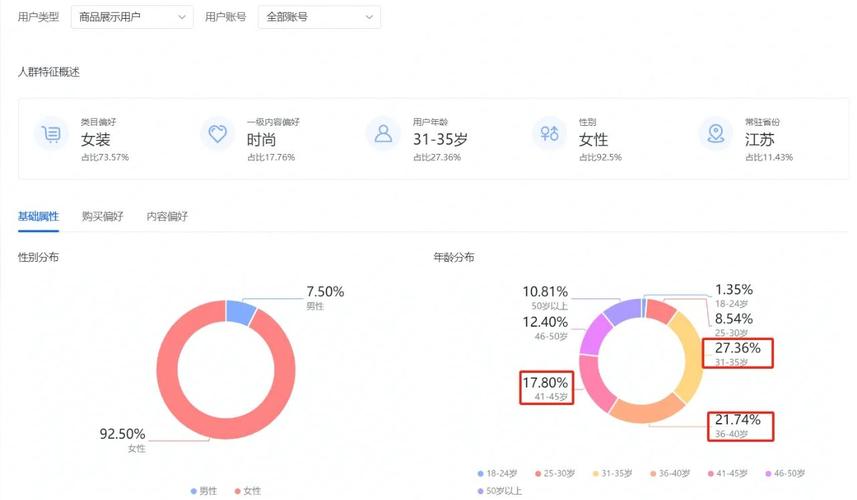Click the 21.74% 36-40岁 label box

(x=740, y=424)
